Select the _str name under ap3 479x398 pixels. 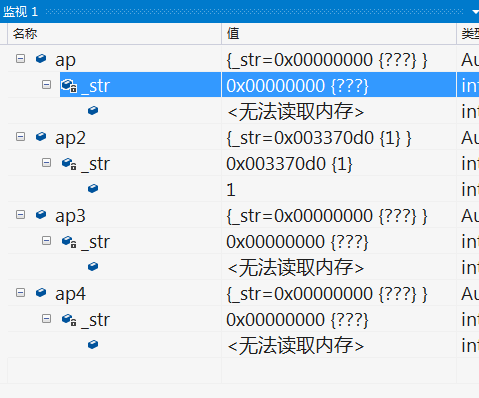(x=95, y=242)
